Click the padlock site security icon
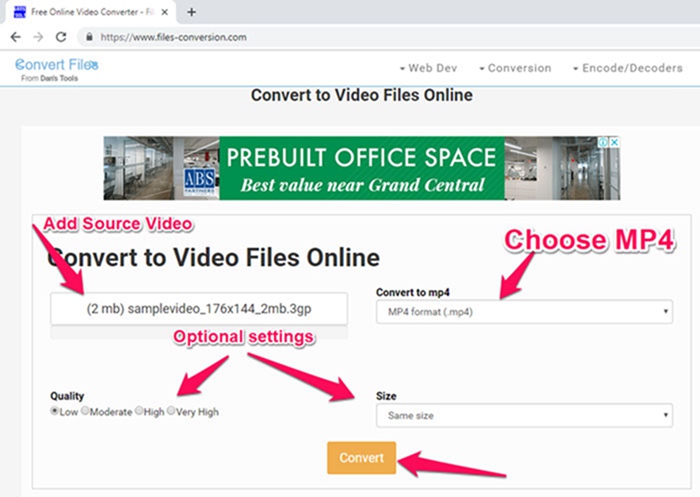Image resolution: width=700 pixels, height=497 pixels. coord(90,37)
